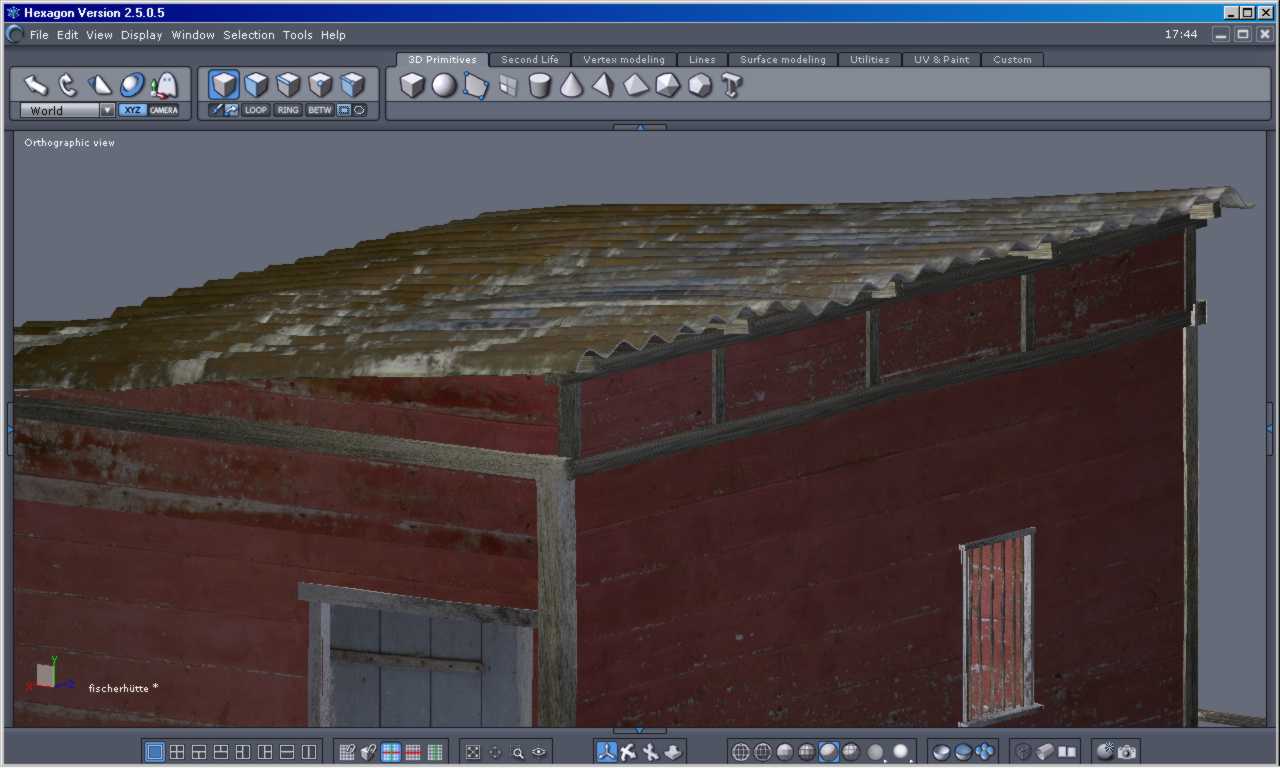The height and width of the screenshot is (768, 1280).
Task: Add a dodecahedron primitive
Action: pyautogui.click(x=700, y=86)
